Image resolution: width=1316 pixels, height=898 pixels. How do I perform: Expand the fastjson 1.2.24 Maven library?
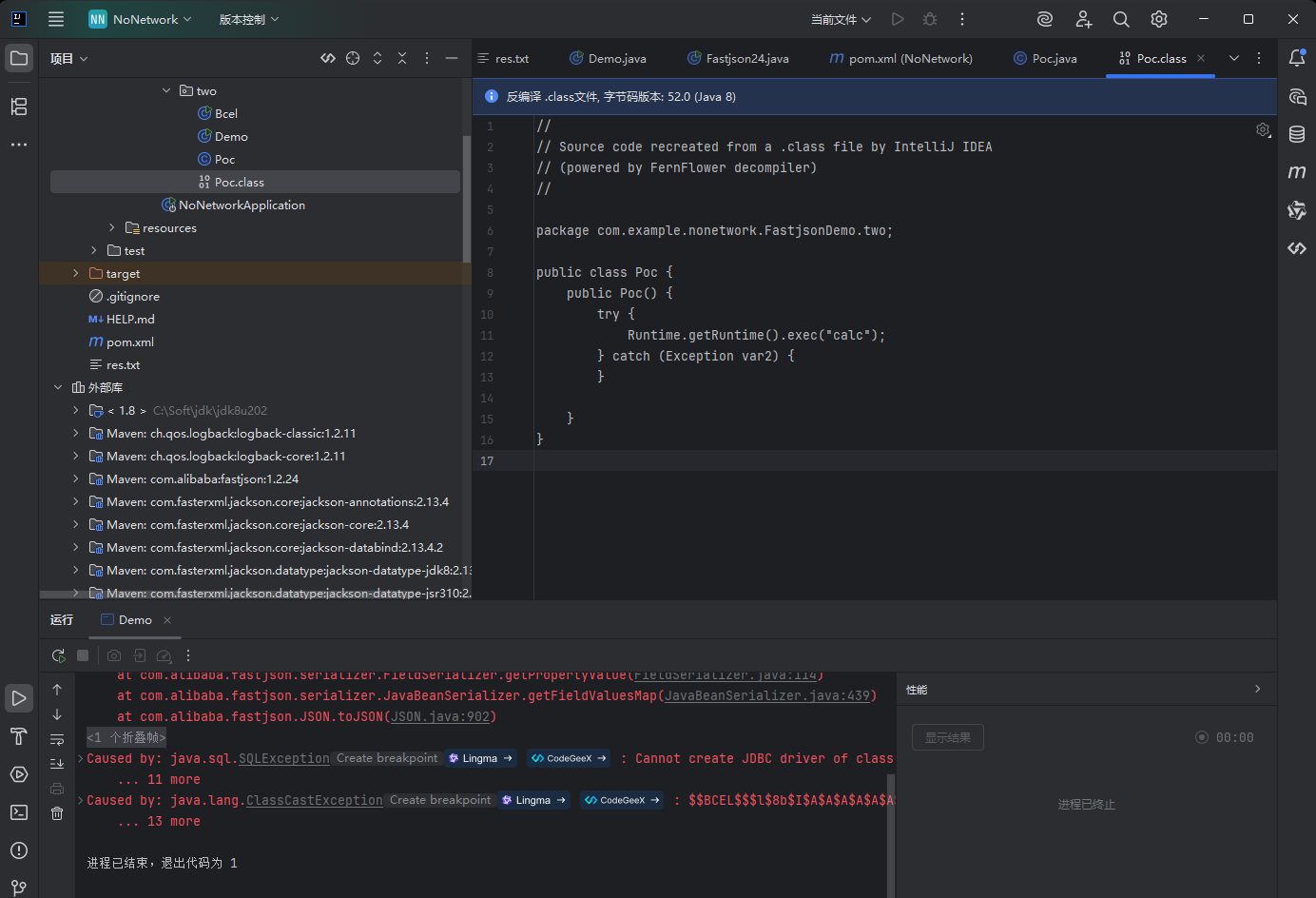[x=76, y=478]
